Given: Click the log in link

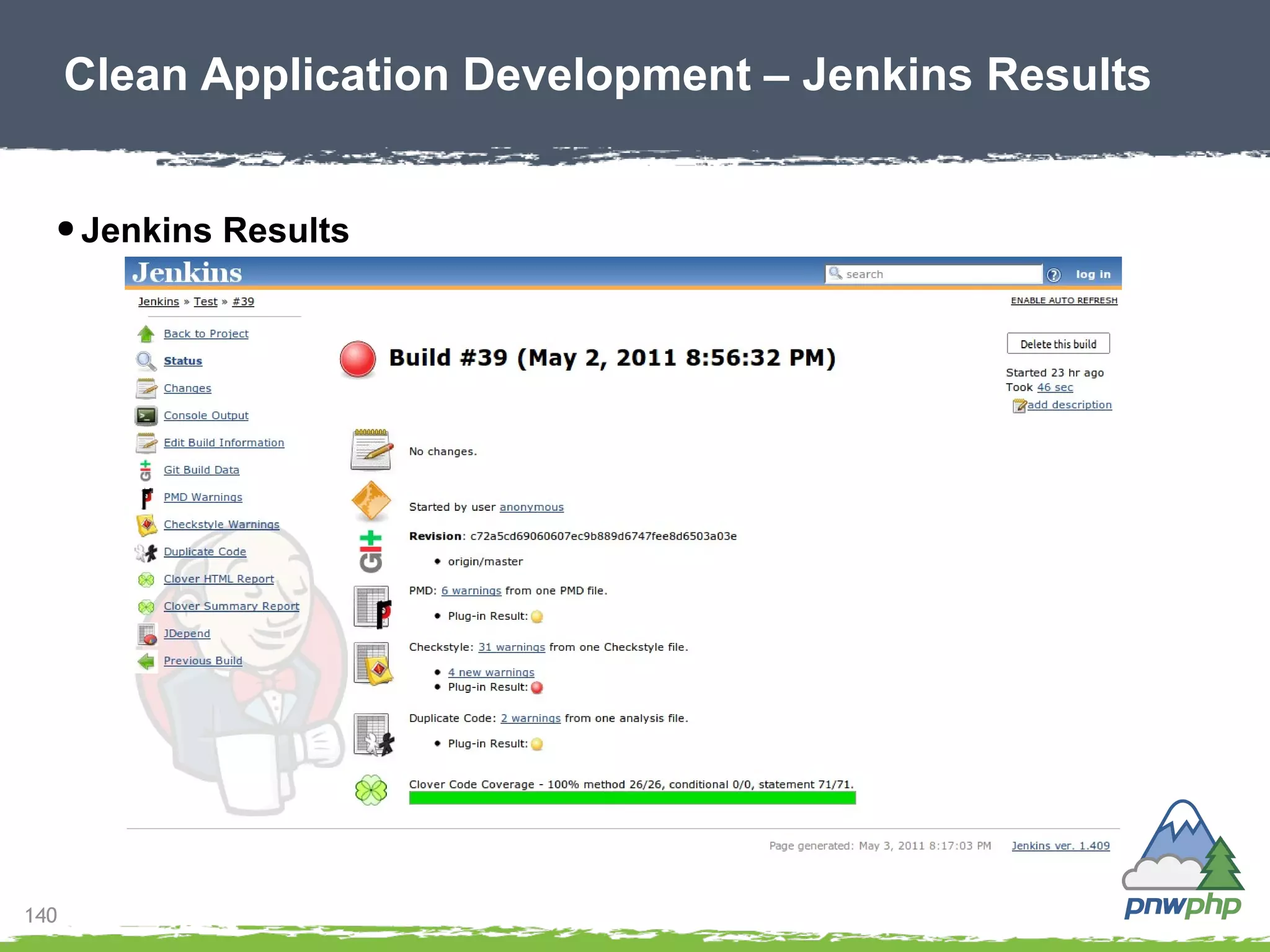Looking at the screenshot, I should (x=1093, y=275).
